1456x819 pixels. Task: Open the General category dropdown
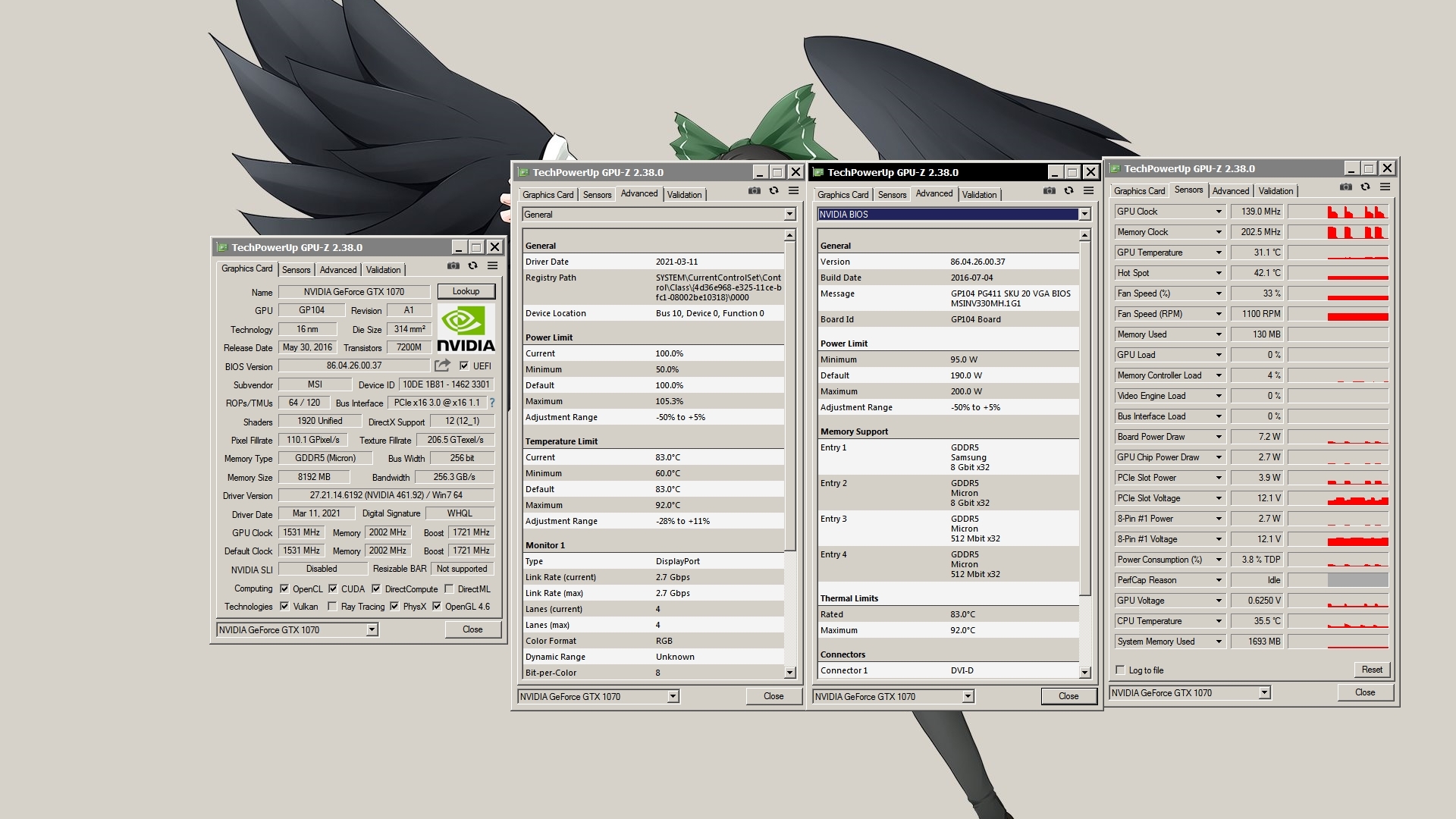789,215
